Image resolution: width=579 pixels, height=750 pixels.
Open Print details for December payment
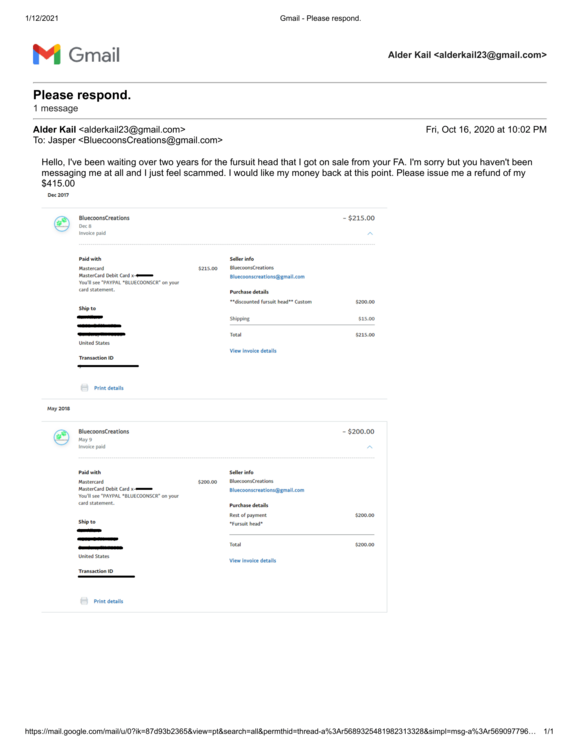(109, 388)
